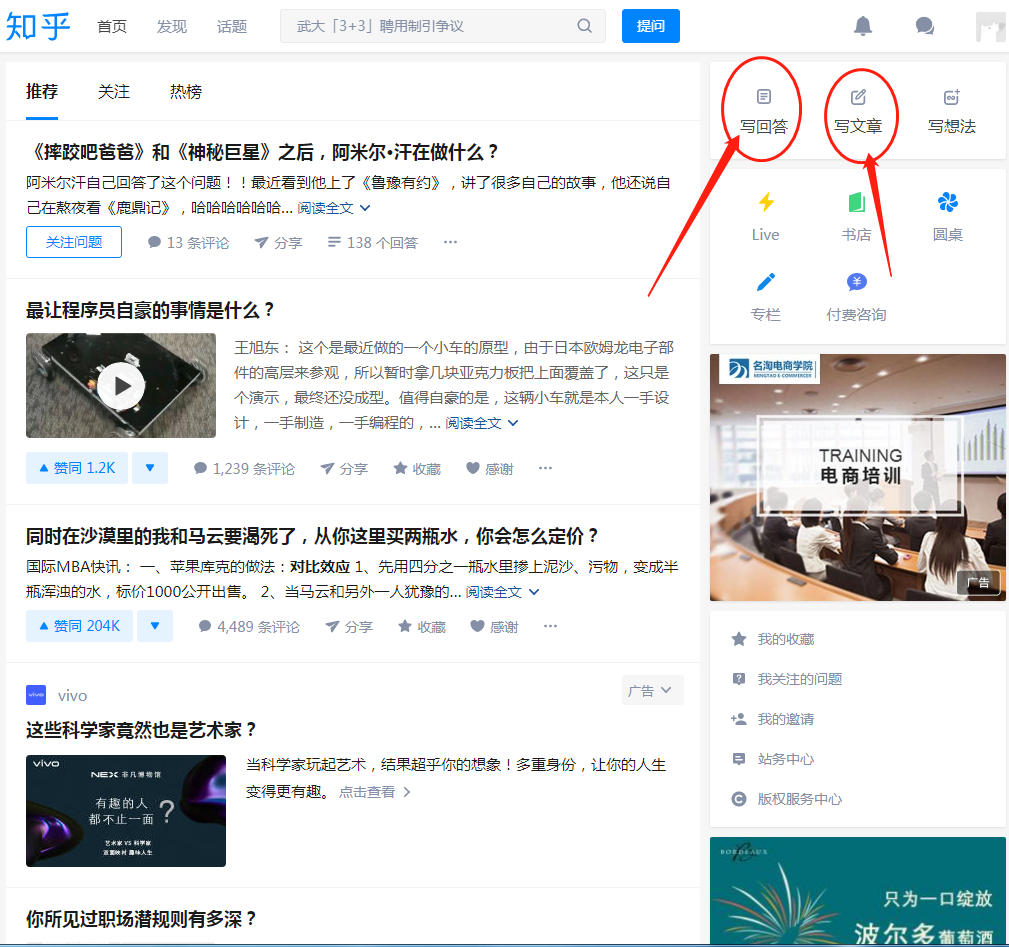Screen dimensions: 1009x947
Task: Click the blue 提问 button
Action: pos(650,26)
